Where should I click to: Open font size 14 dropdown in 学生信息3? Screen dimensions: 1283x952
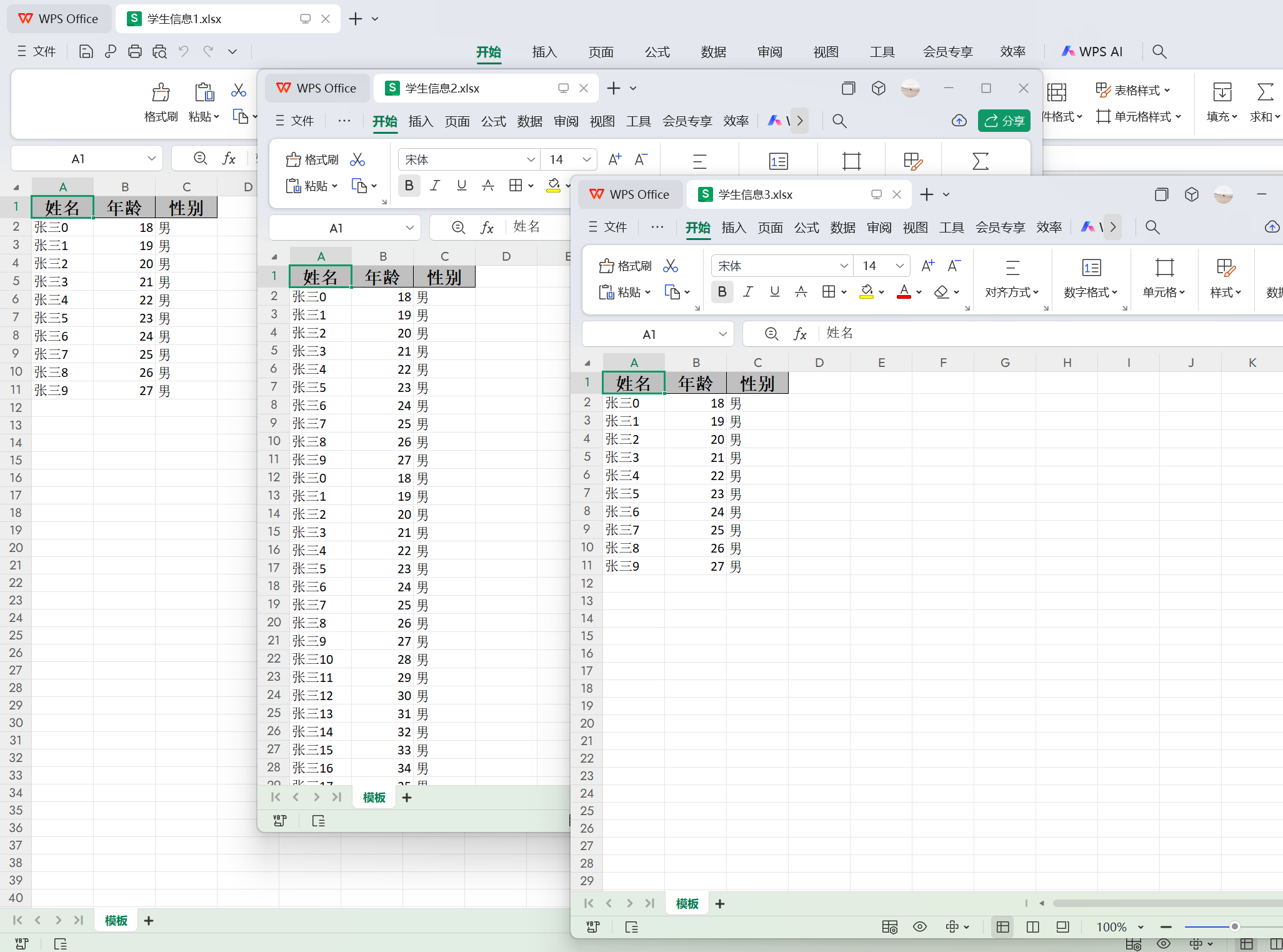pos(899,266)
